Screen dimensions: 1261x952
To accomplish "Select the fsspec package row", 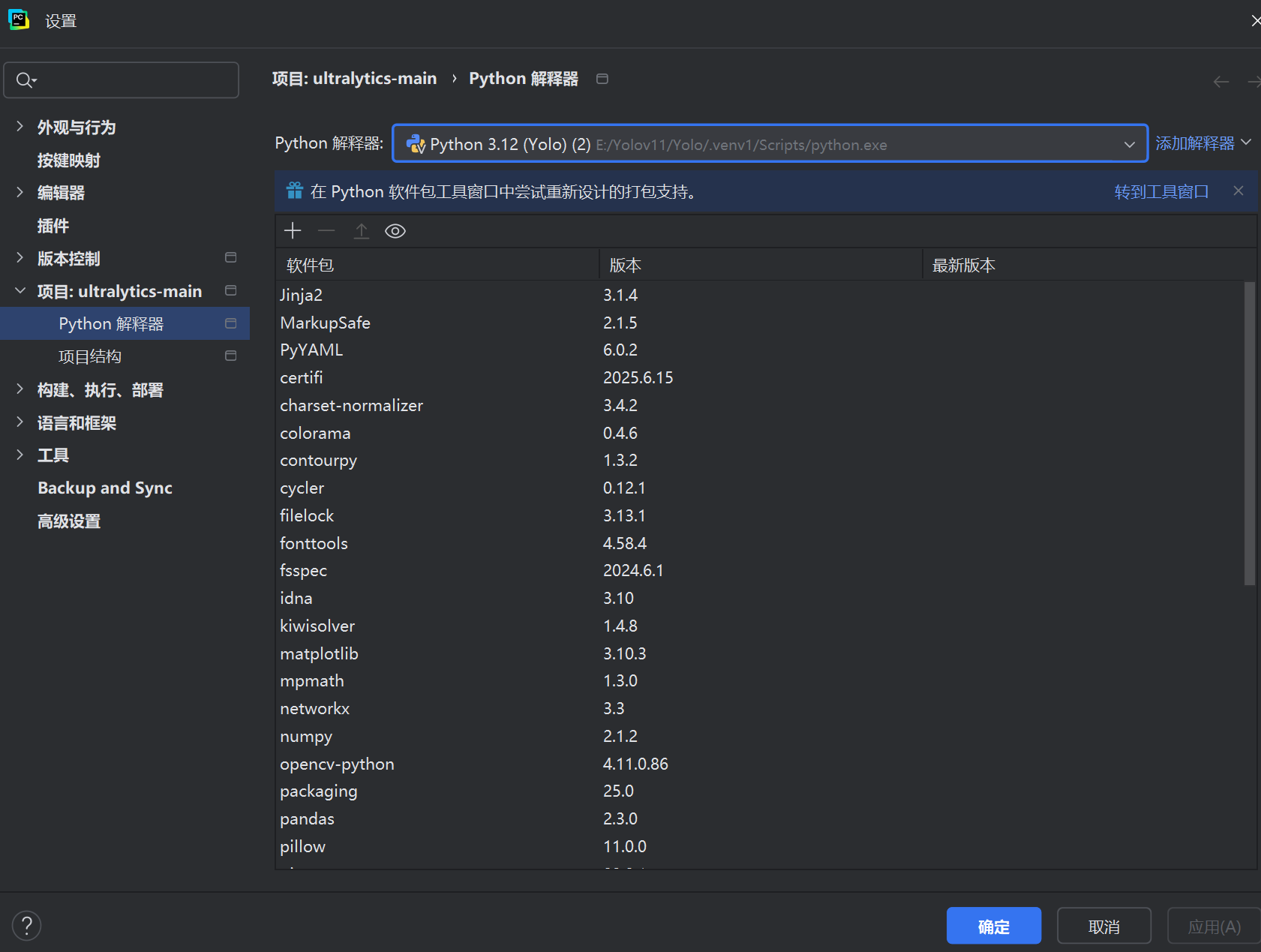I will (760, 570).
